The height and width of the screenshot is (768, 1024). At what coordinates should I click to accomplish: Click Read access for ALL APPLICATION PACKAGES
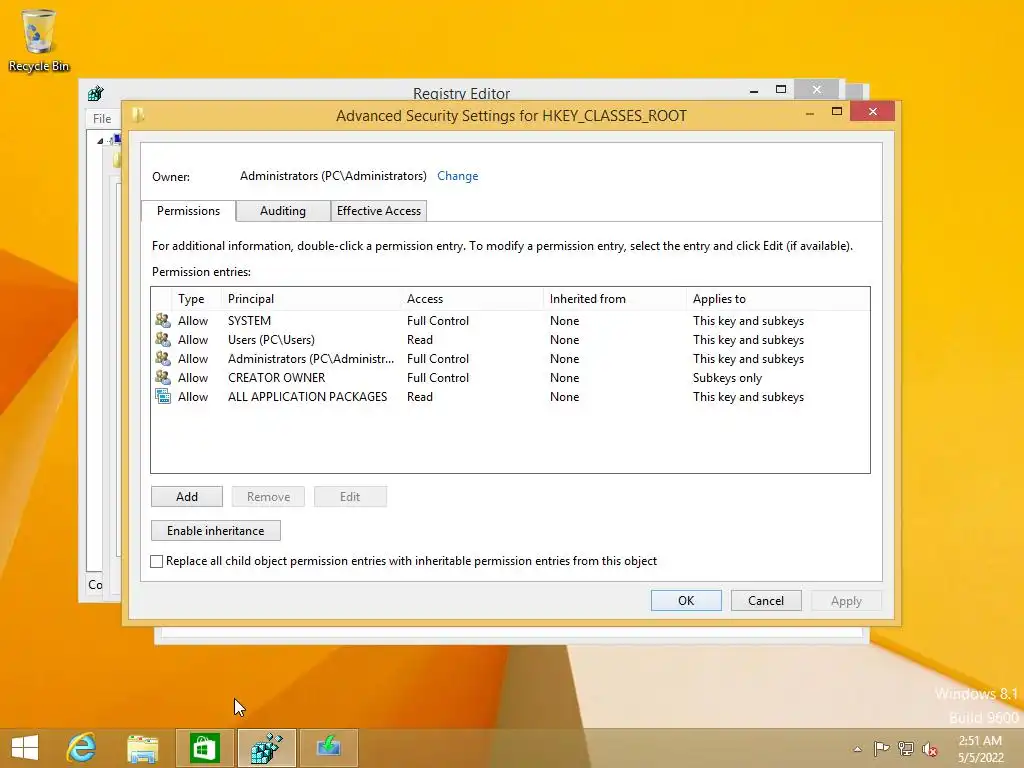[x=420, y=396]
